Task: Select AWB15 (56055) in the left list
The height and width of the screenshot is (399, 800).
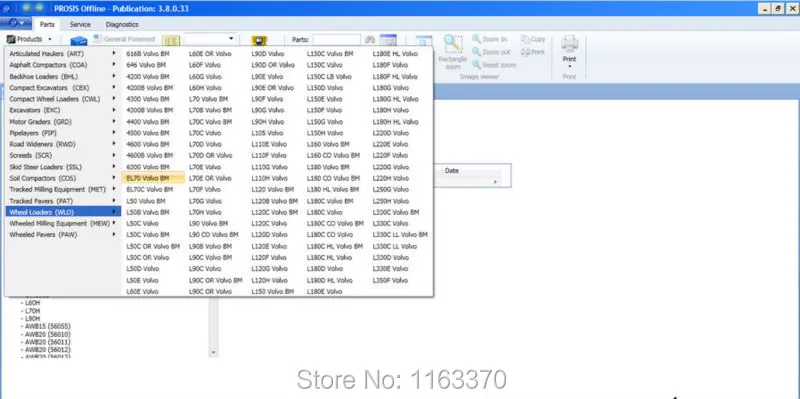Action: click(x=47, y=326)
